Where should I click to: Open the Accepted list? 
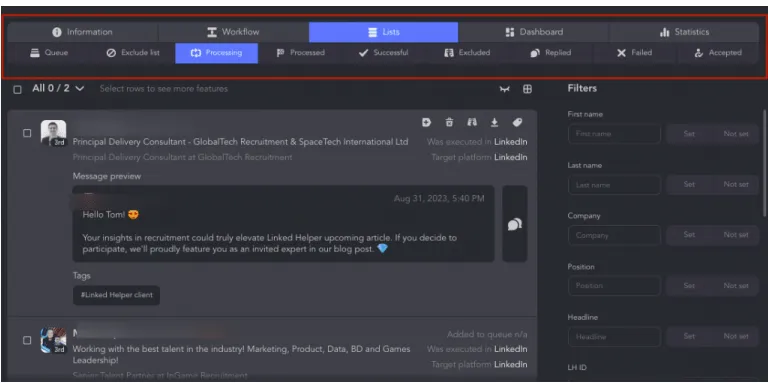tap(718, 53)
